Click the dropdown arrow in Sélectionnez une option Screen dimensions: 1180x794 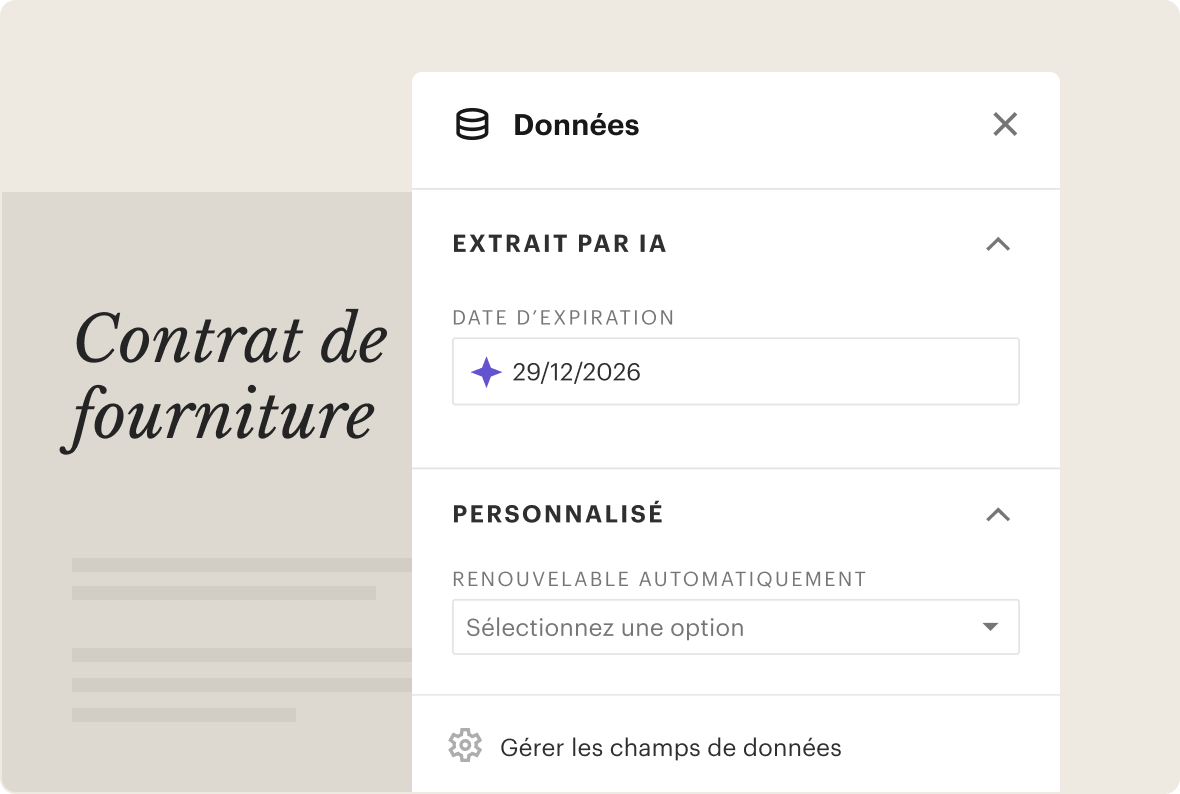990,627
